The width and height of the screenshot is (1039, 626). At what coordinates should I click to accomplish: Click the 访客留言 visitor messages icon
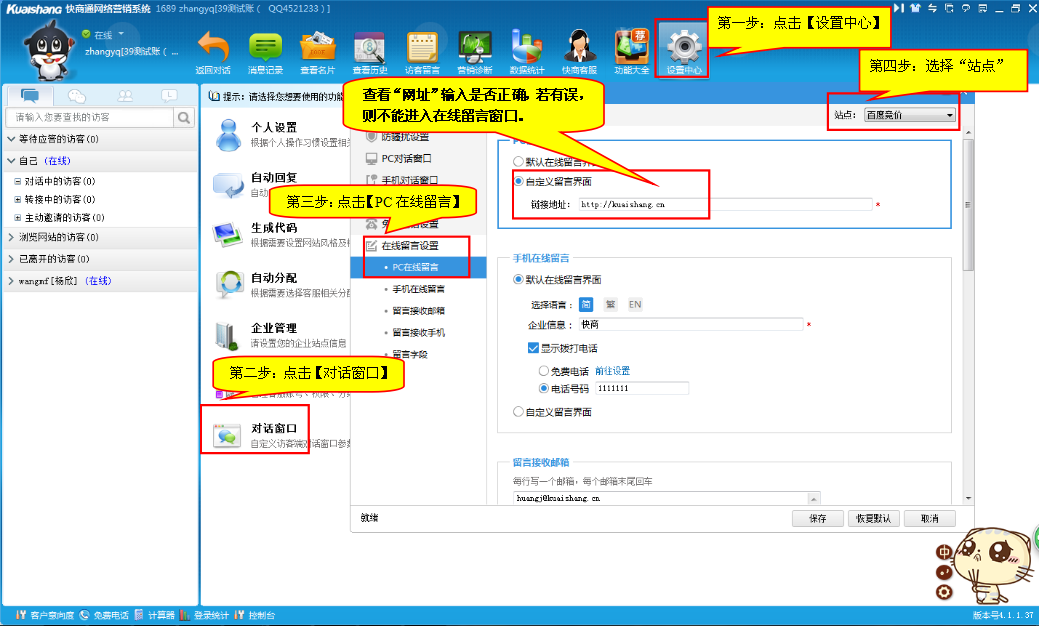[422, 48]
